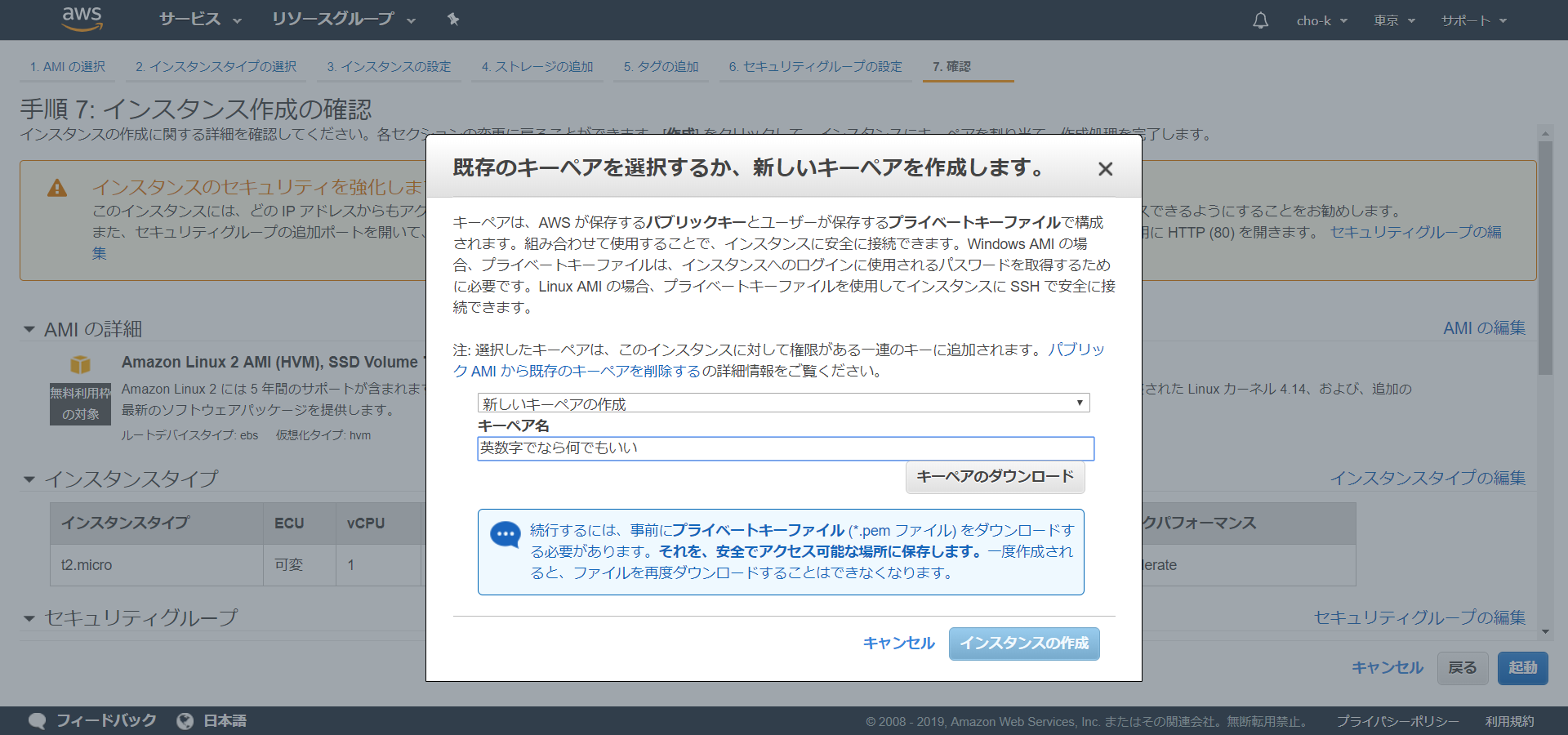Click the chat bubble info icon in dialog
Image resolution: width=1568 pixels, height=735 pixels.
(x=505, y=536)
